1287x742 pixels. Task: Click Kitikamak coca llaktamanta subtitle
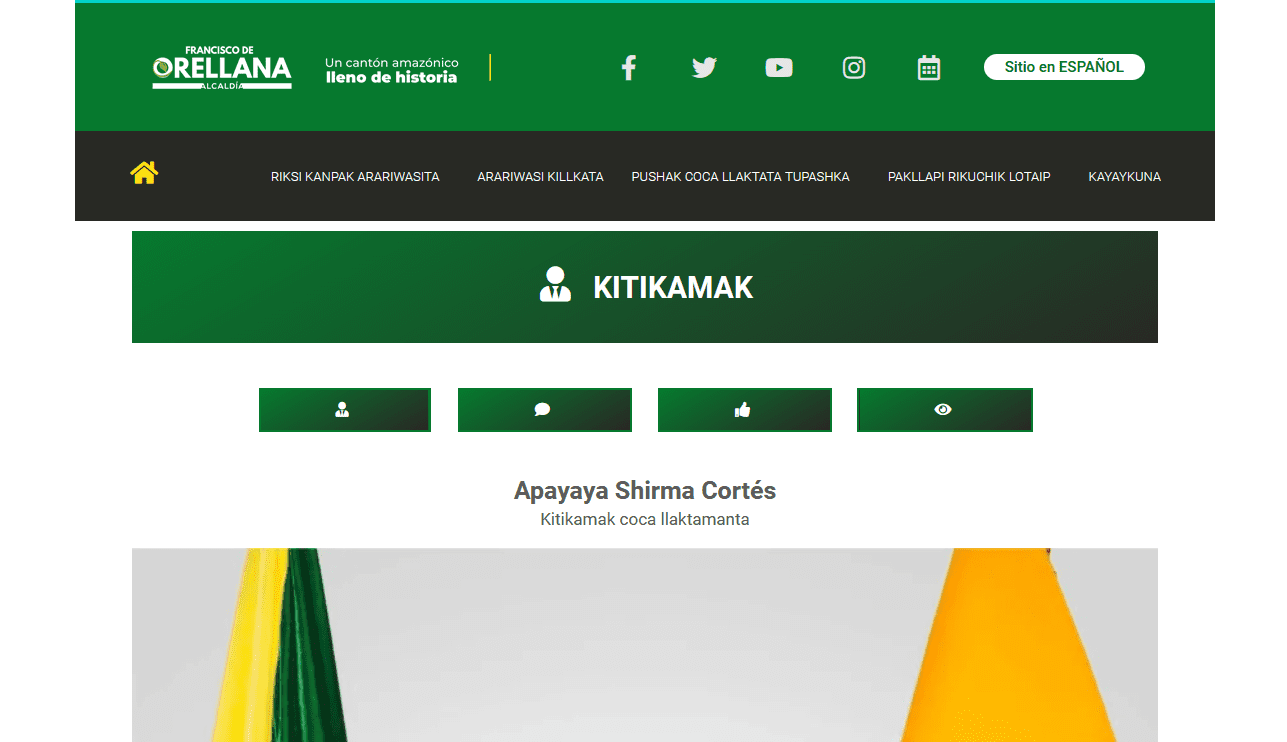[x=645, y=520]
